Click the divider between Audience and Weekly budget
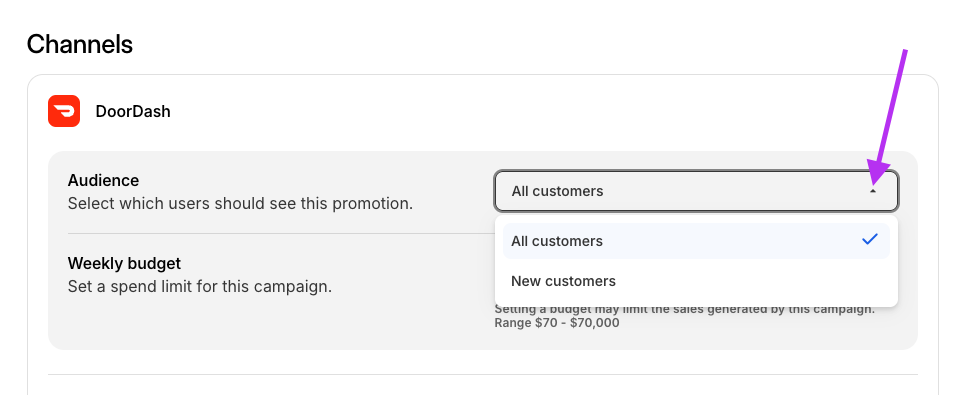This screenshot has height=395, width=960. (x=280, y=233)
